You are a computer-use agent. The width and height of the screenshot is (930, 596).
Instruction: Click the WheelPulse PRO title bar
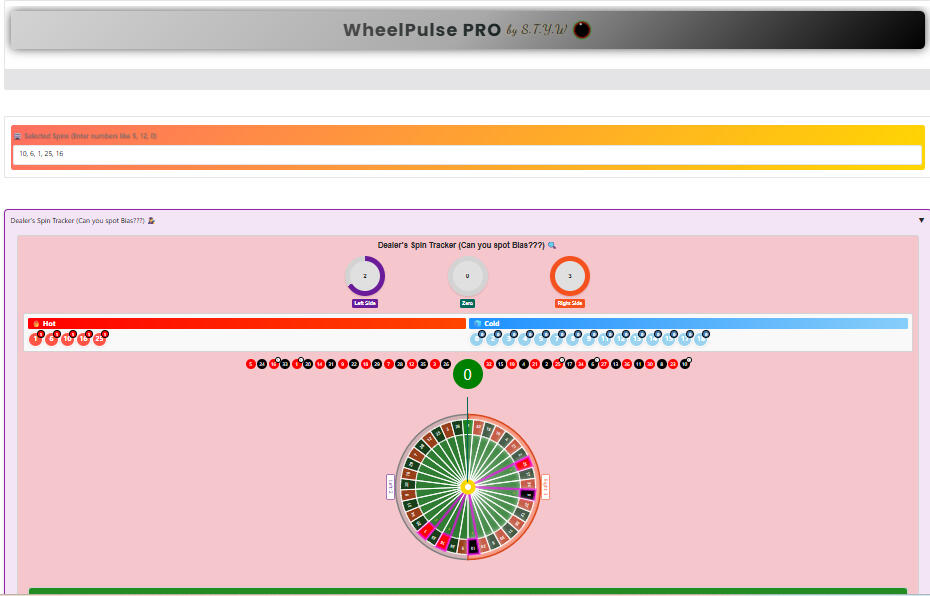click(x=465, y=30)
